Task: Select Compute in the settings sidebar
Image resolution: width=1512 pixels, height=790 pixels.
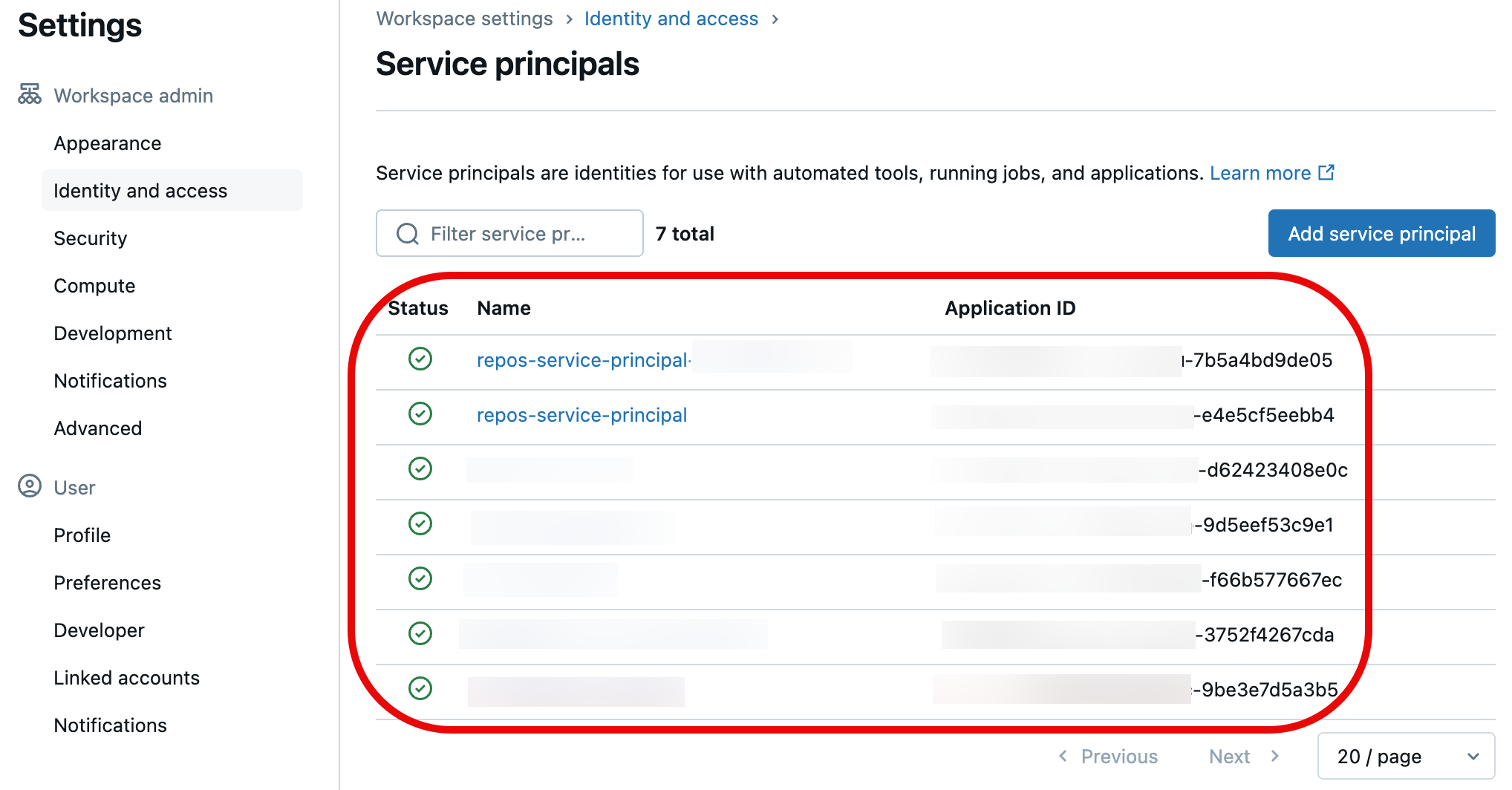Action: pos(94,286)
